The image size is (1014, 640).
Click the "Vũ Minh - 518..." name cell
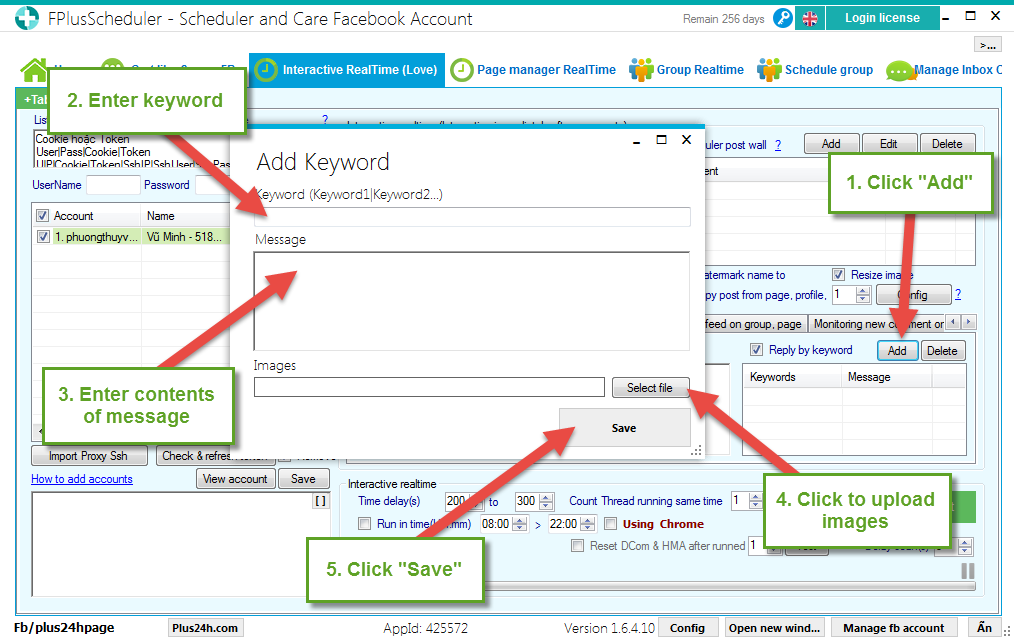coord(185,237)
